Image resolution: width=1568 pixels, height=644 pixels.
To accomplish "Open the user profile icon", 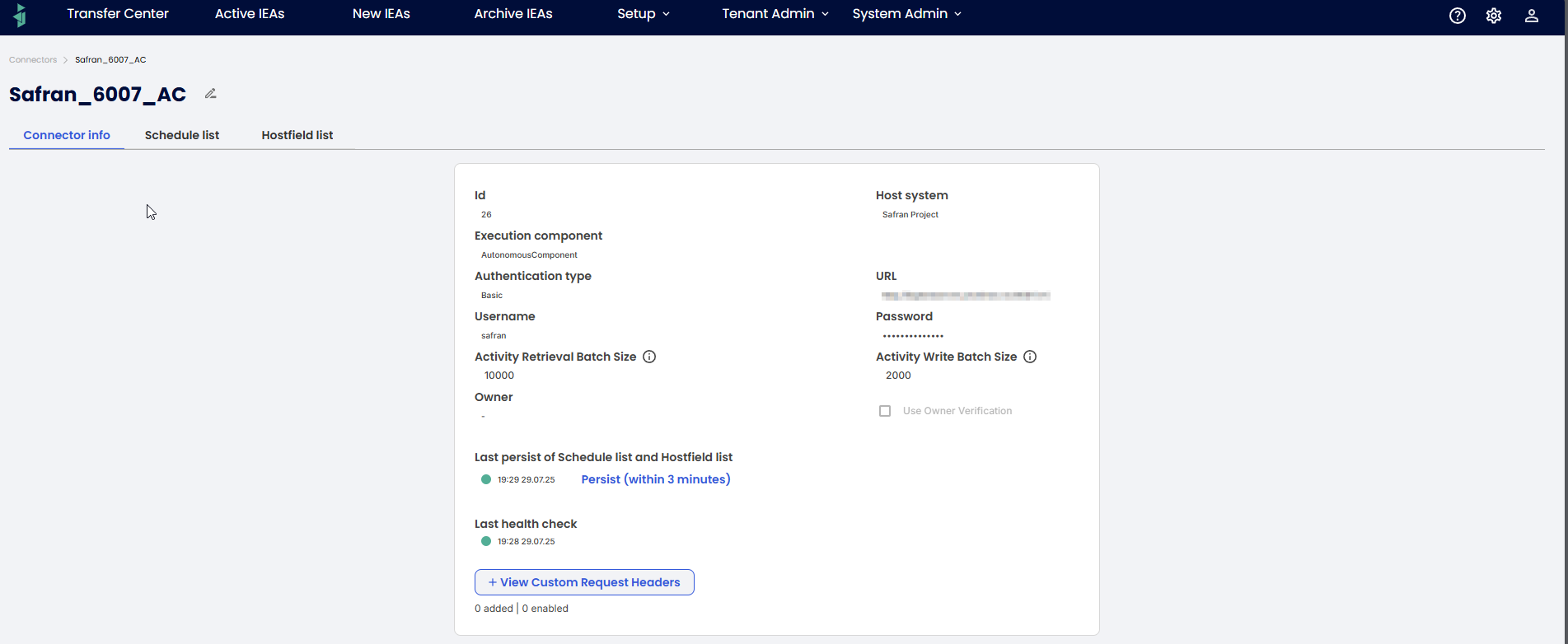I will [1532, 16].
